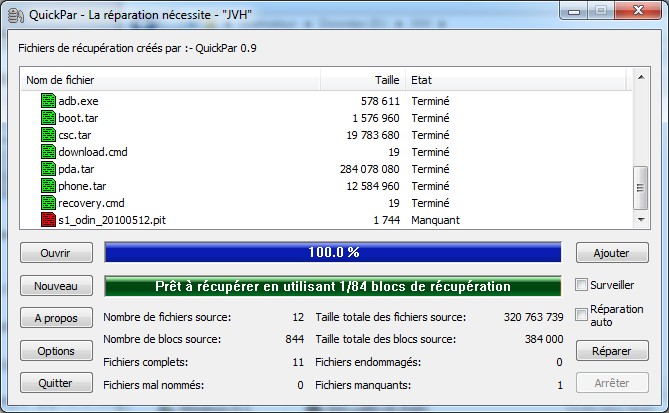669x413 pixels.
Task: Click the file list scroll up arrow
Action: coord(641,77)
